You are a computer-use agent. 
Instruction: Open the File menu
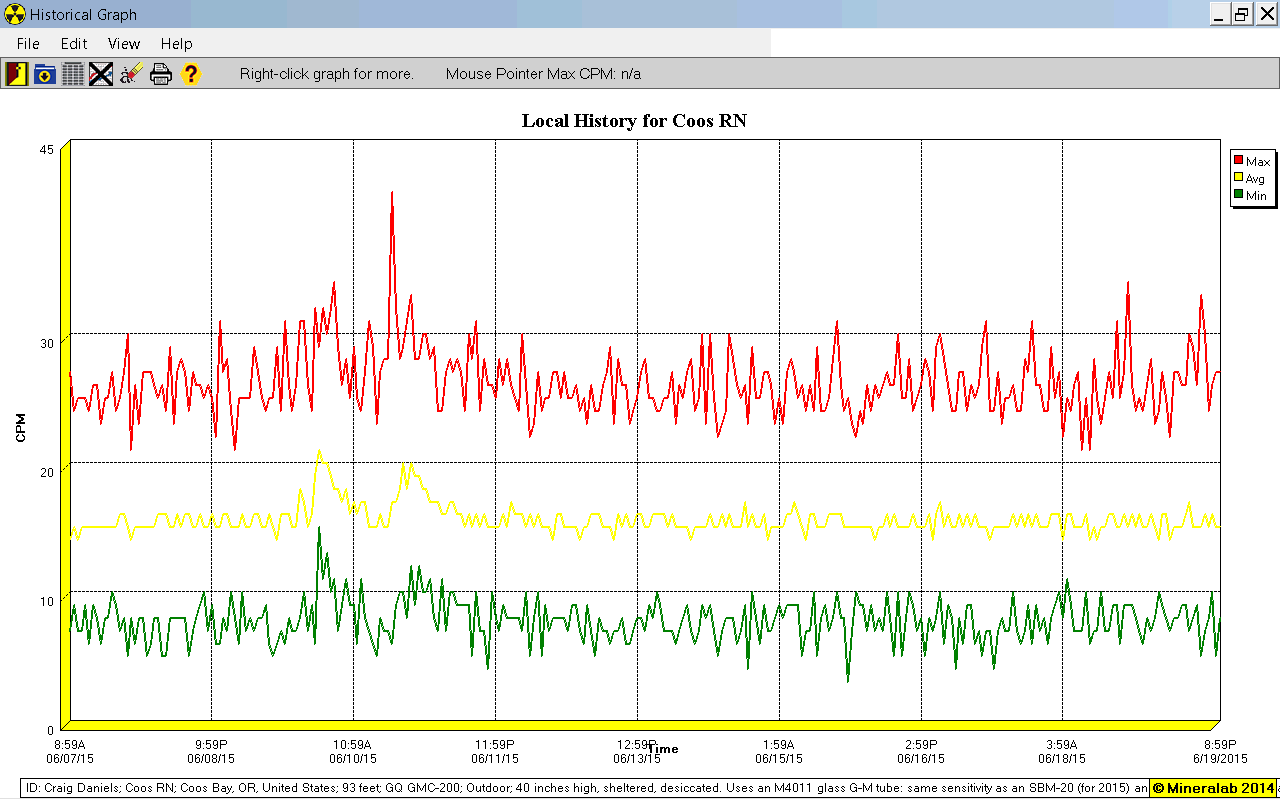[28, 44]
